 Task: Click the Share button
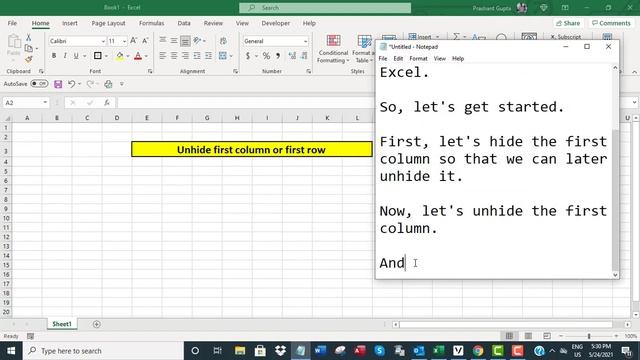click(x=568, y=23)
